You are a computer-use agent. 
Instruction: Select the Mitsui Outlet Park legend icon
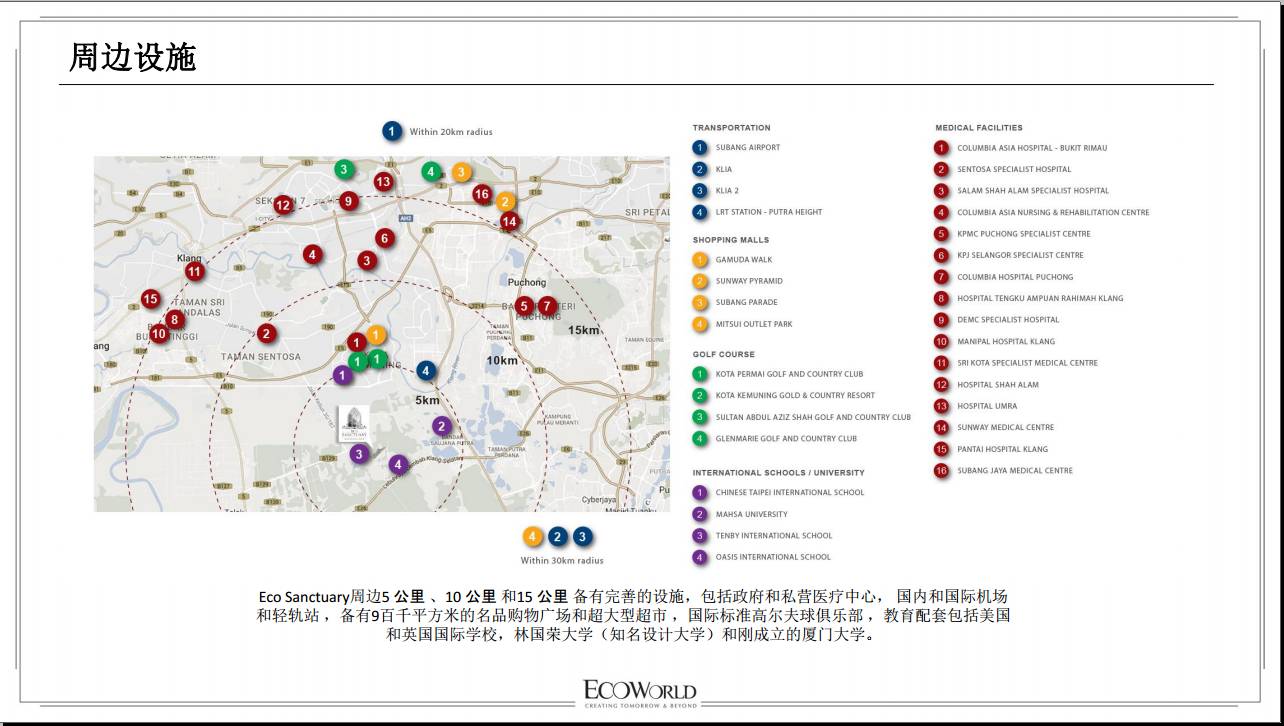700,324
